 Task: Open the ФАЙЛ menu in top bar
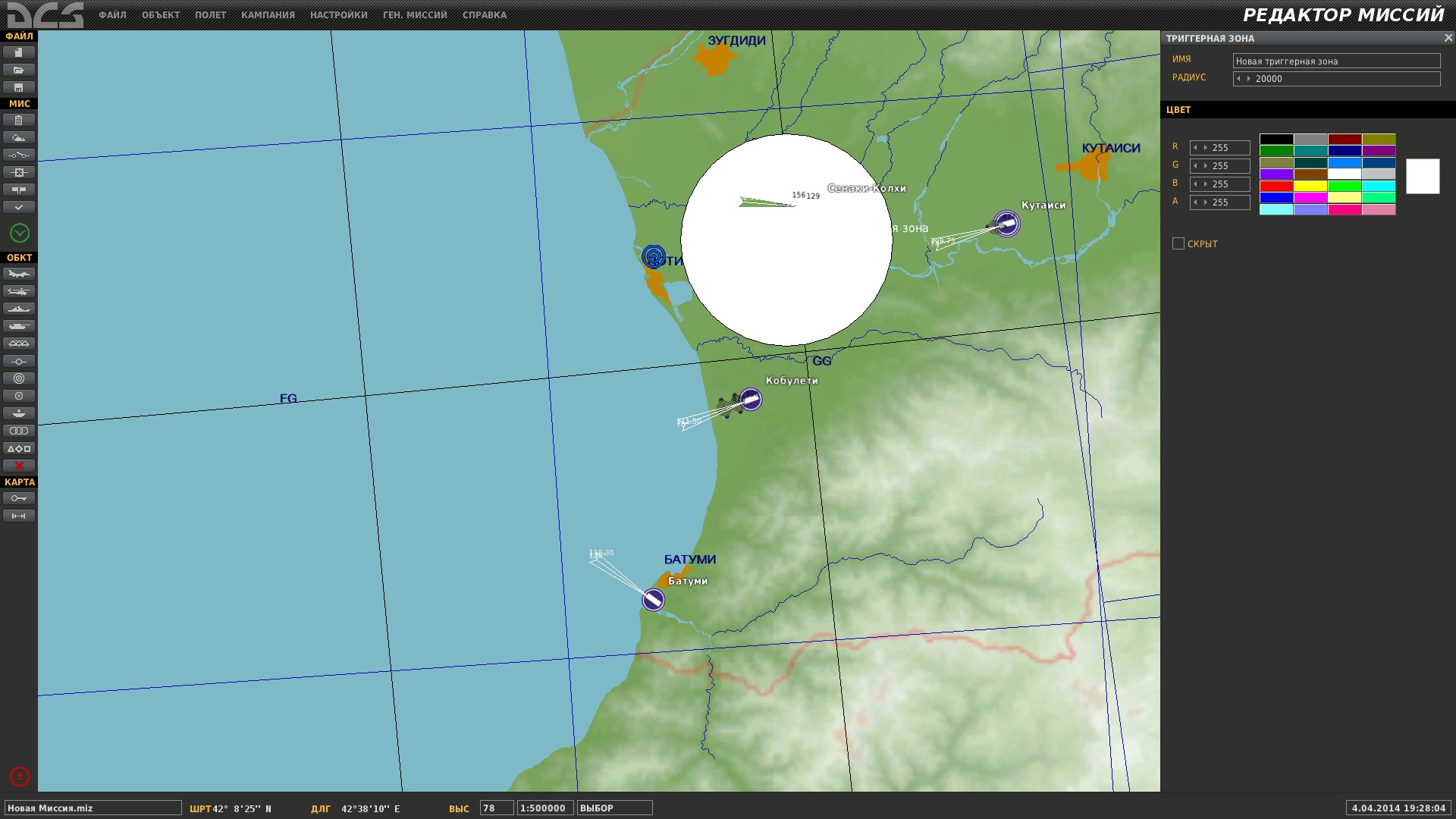pyautogui.click(x=112, y=15)
